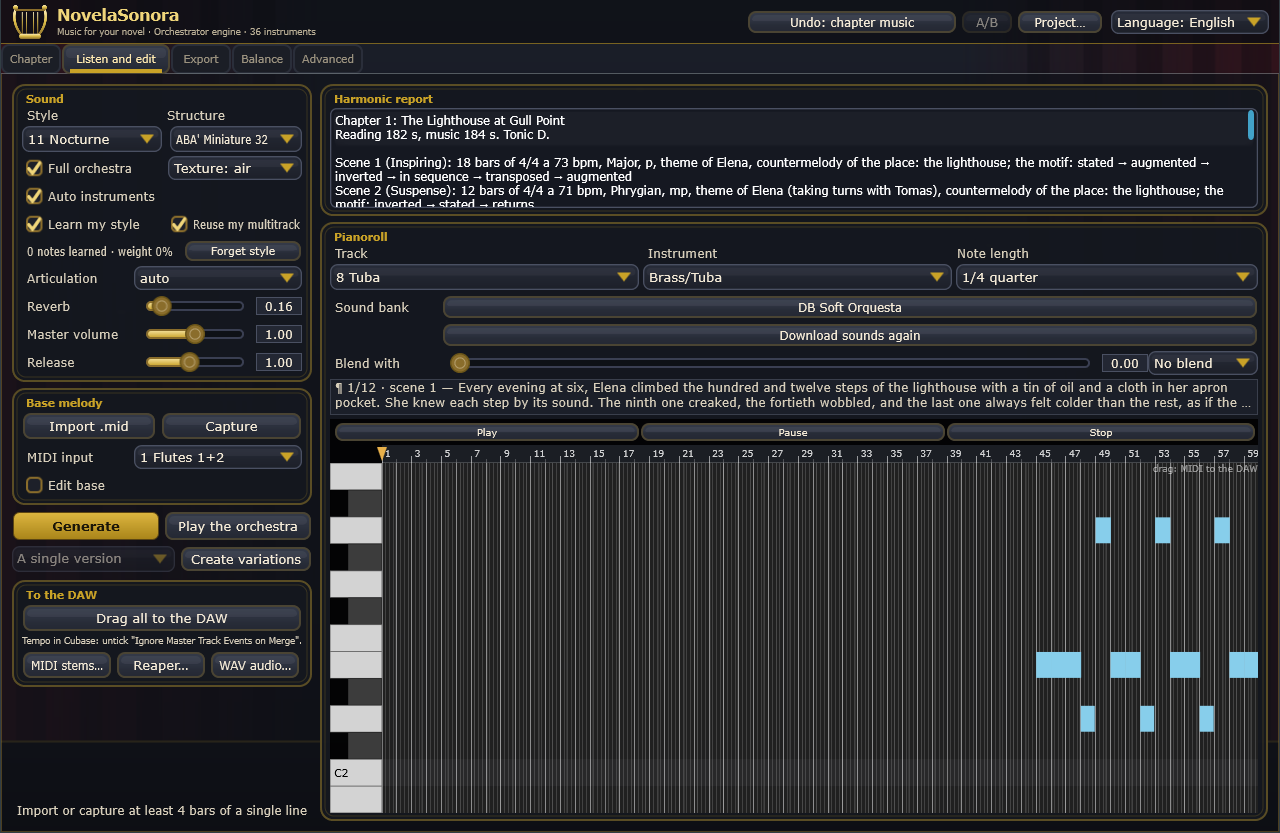Open the Style dropdown showing 11 Nocturne
The width and height of the screenshot is (1280, 833).
[93, 139]
